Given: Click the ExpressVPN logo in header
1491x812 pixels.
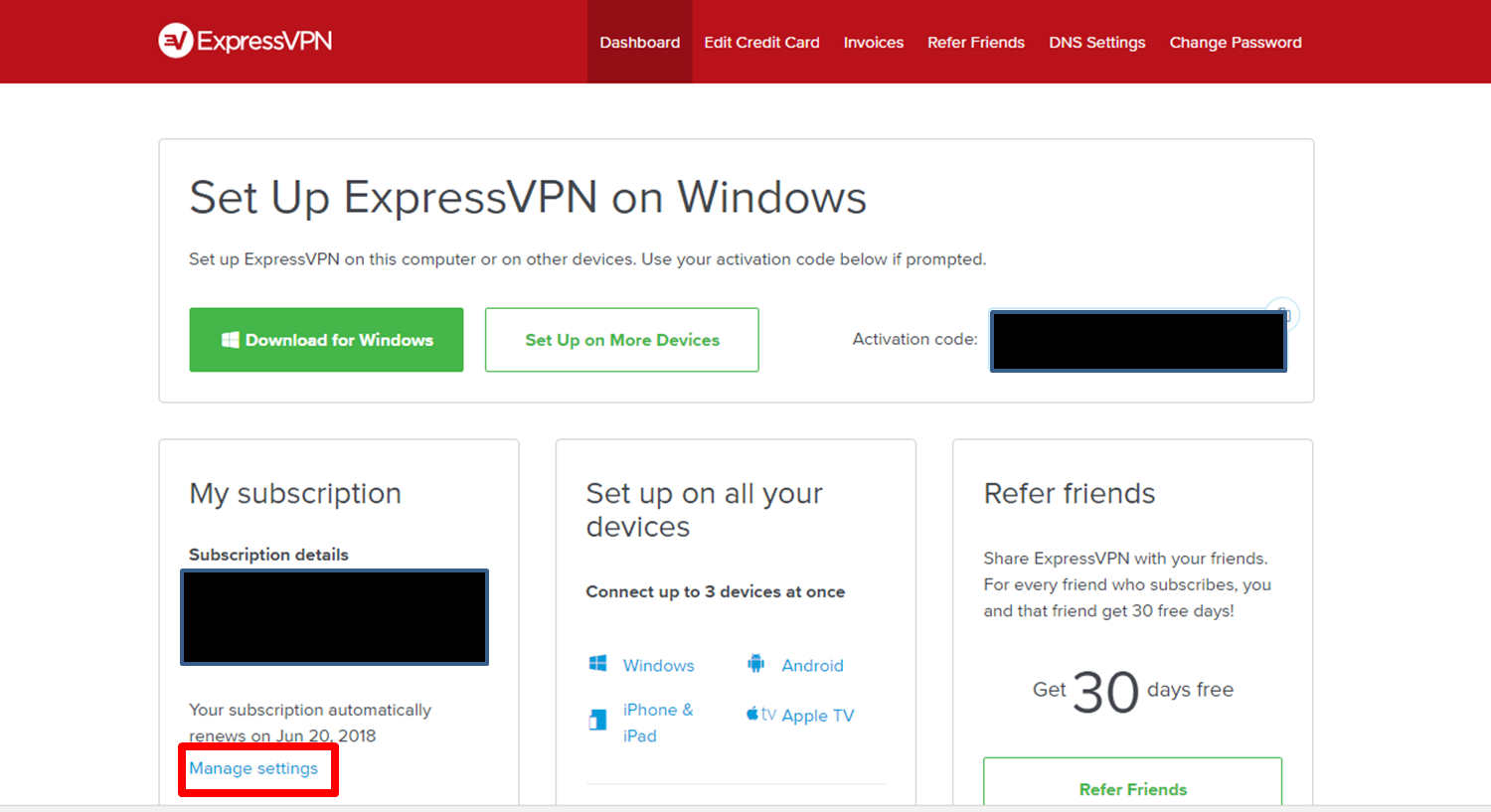Looking at the screenshot, I should tap(246, 41).
